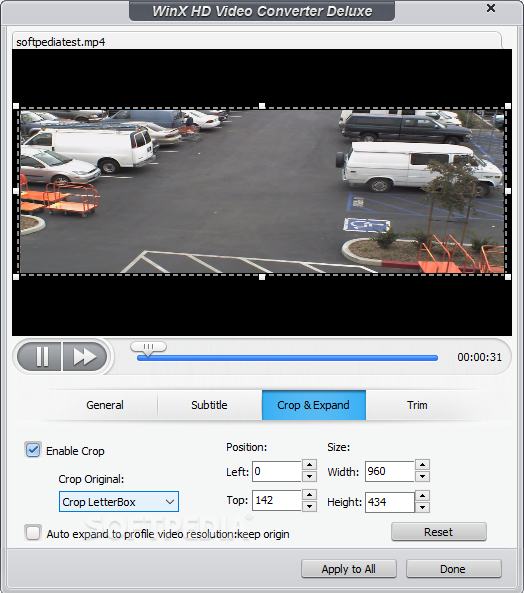Increase the Width value
This screenshot has width=524, height=593.
coord(422,465)
